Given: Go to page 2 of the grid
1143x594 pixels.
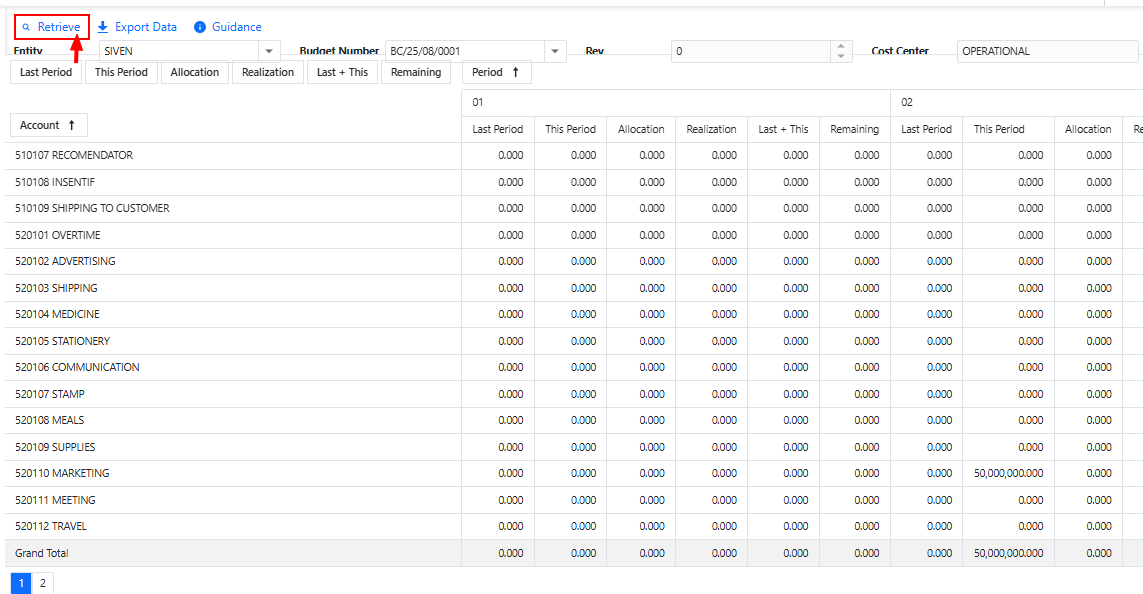Looking at the screenshot, I should 43,583.
